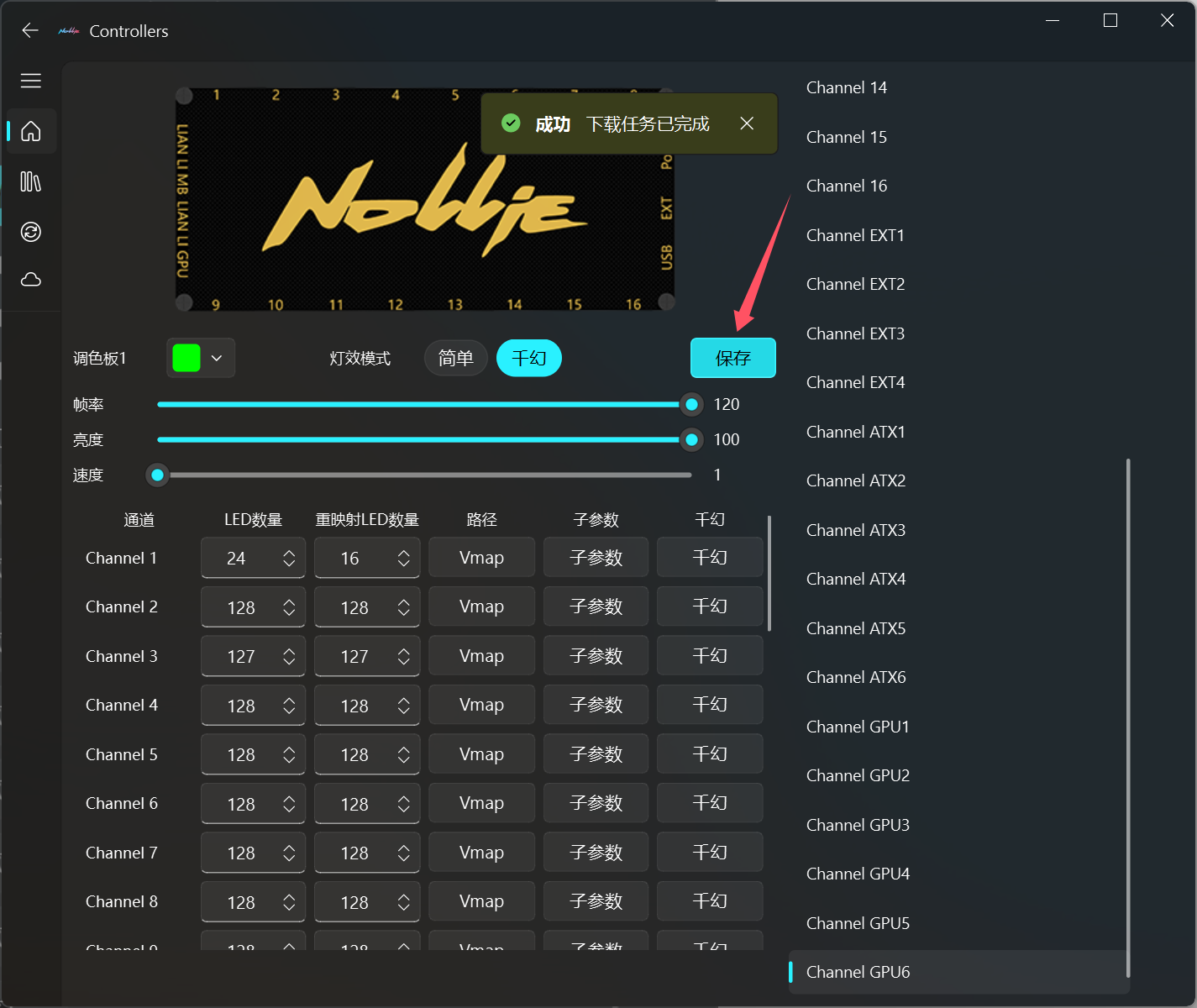
Task: Select Channel ATX6 in list
Action: coord(958,677)
